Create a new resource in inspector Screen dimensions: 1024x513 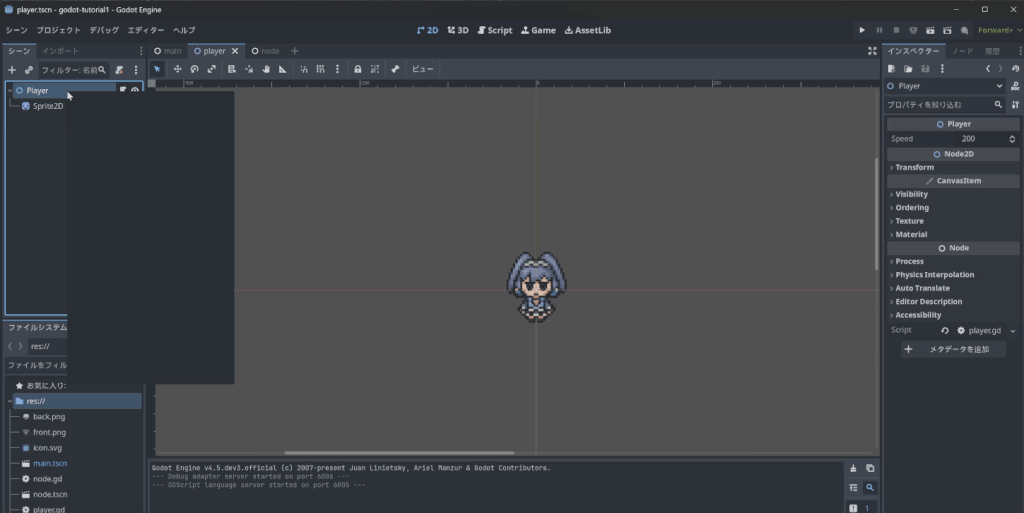coord(891,69)
